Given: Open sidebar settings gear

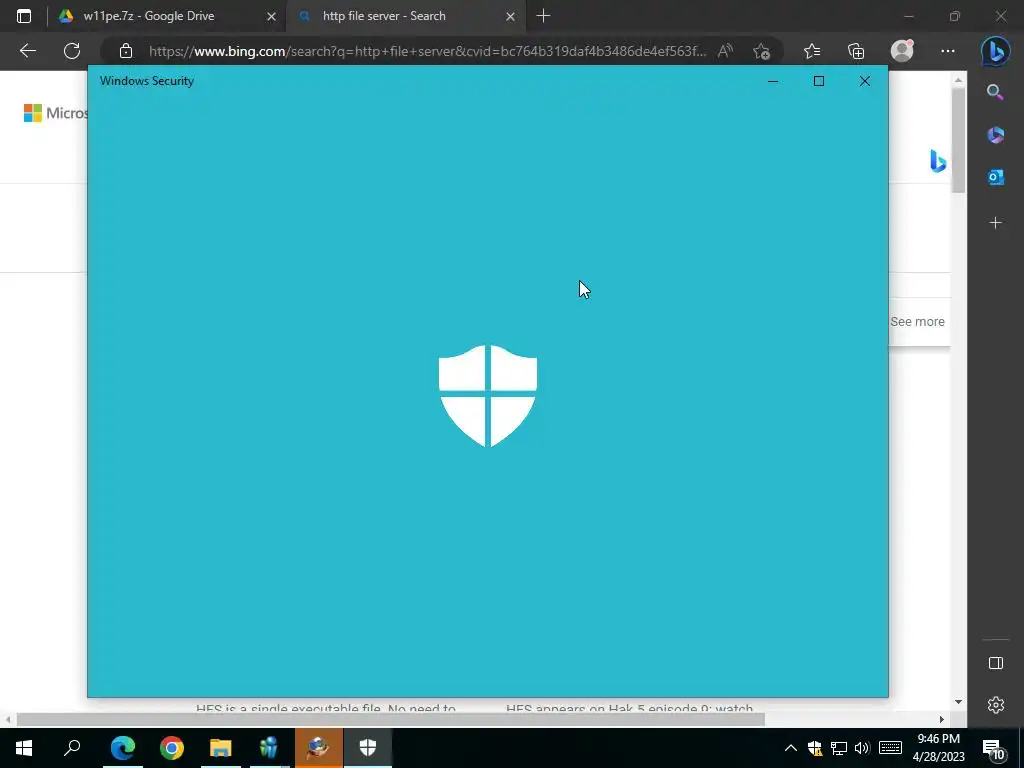Looking at the screenshot, I should [995, 705].
